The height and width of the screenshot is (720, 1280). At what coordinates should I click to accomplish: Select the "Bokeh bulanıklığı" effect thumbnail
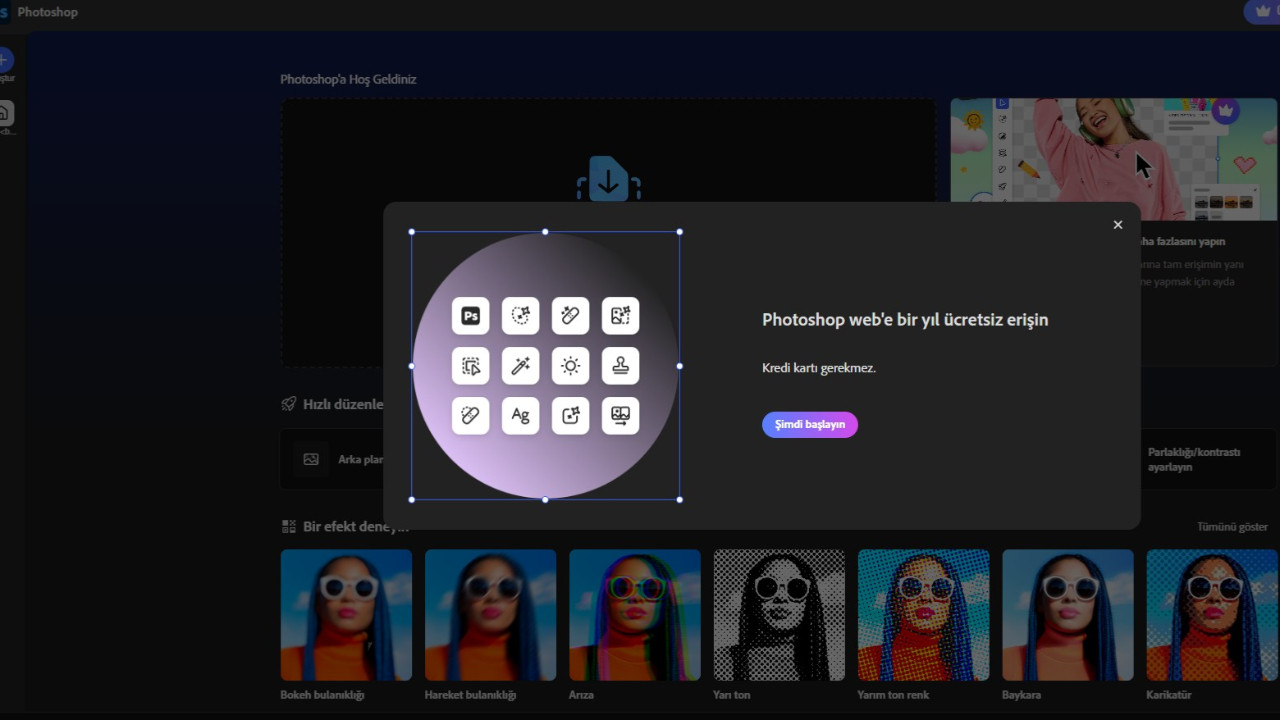pyautogui.click(x=346, y=614)
